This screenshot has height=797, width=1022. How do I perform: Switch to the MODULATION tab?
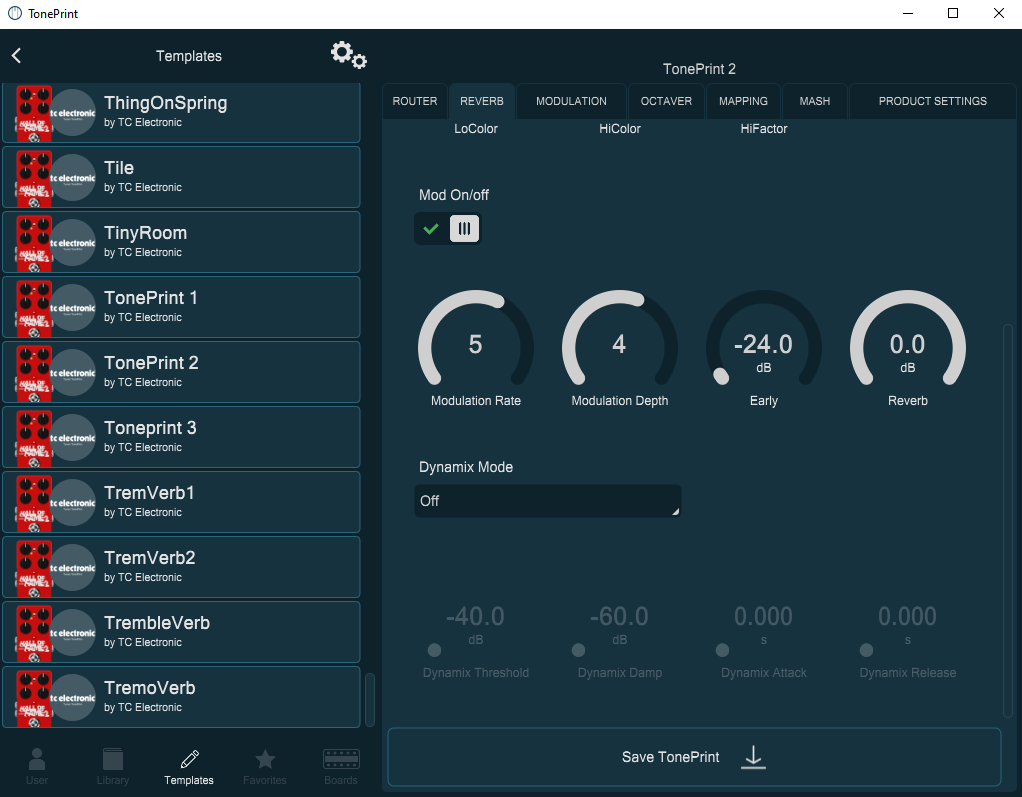(x=571, y=101)
